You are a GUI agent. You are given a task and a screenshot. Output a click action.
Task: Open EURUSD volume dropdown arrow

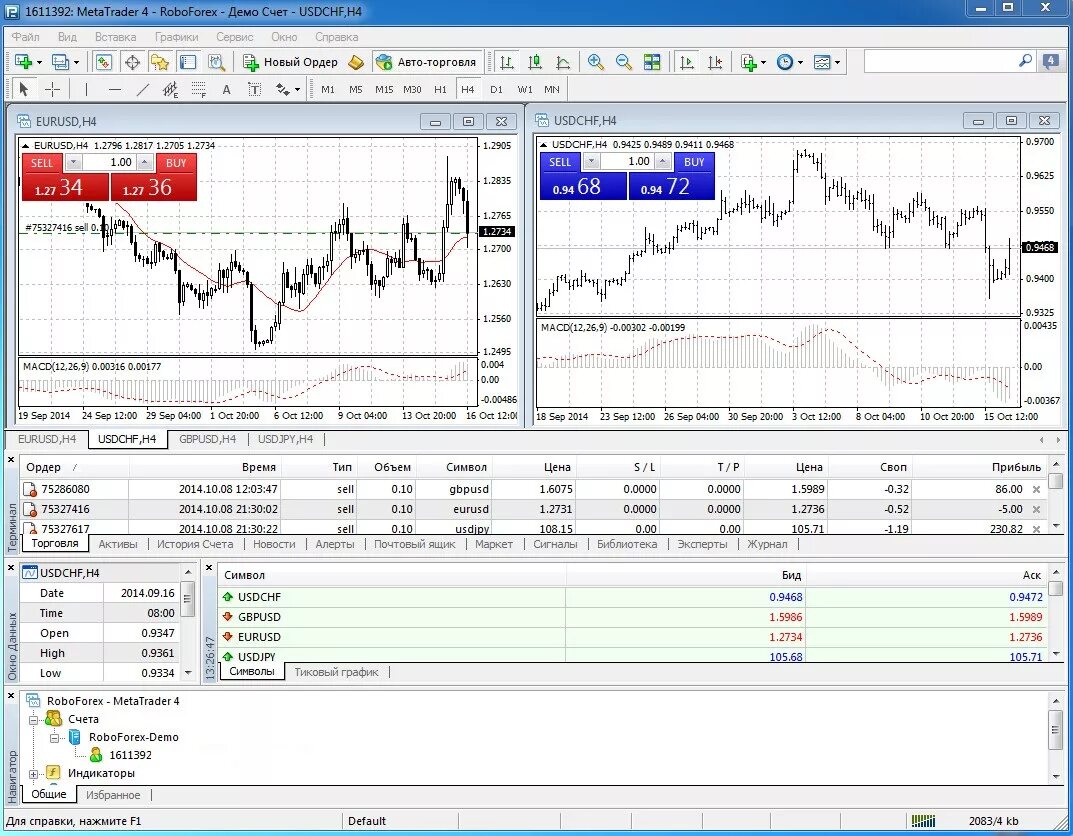[73, 163]
